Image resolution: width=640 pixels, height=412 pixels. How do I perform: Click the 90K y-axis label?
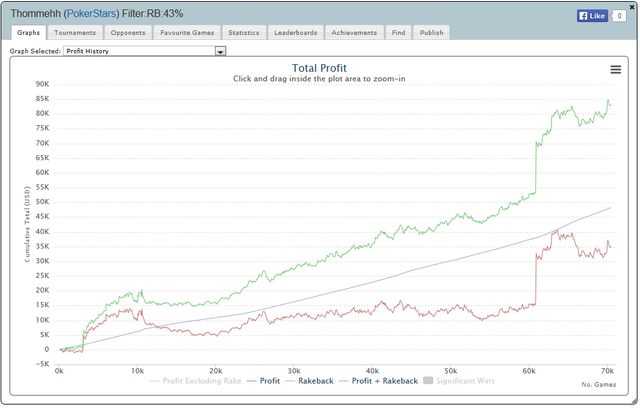coord(42,84)
